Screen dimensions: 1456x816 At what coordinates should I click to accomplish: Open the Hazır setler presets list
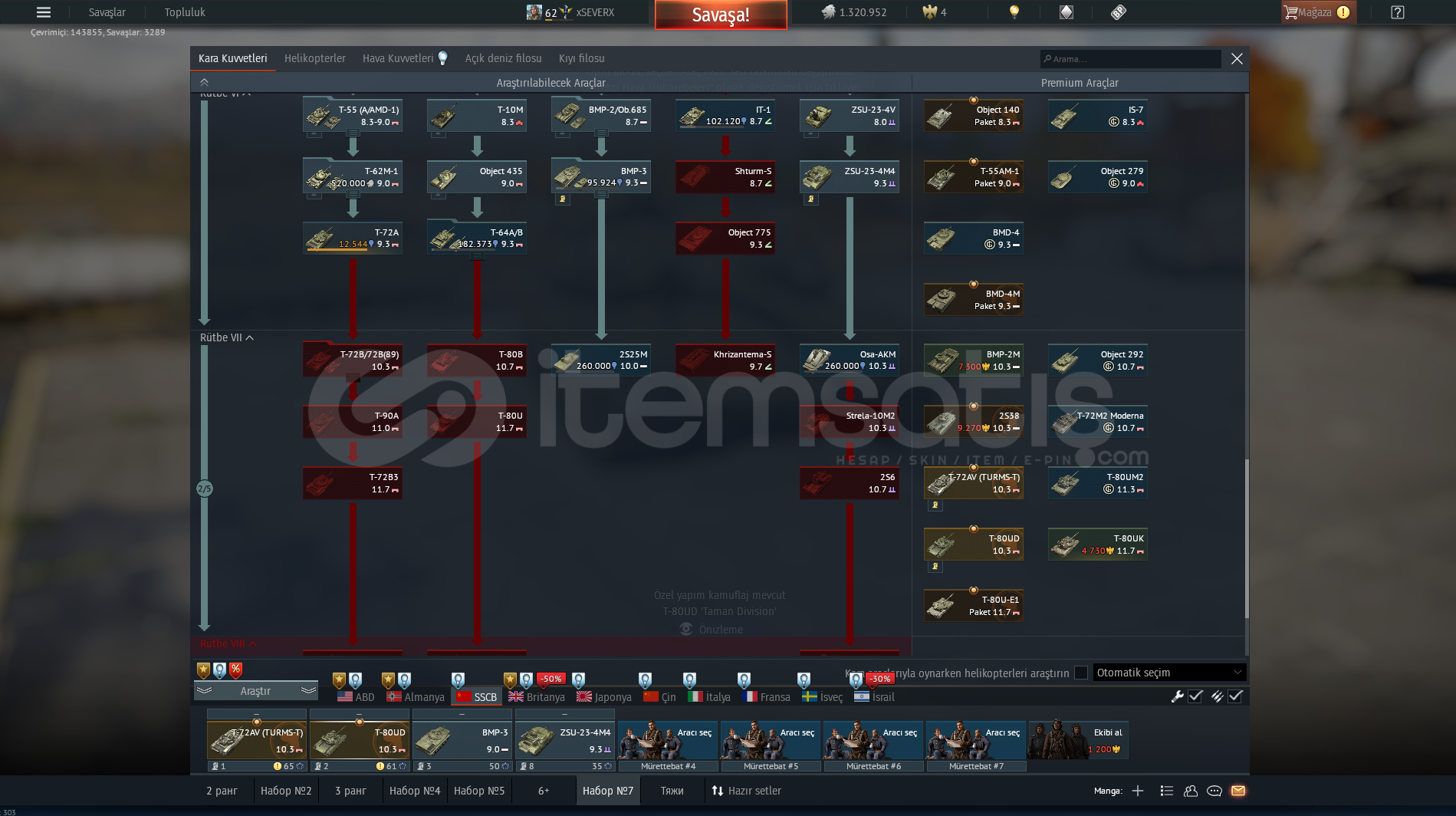click(x=746, y=791)
